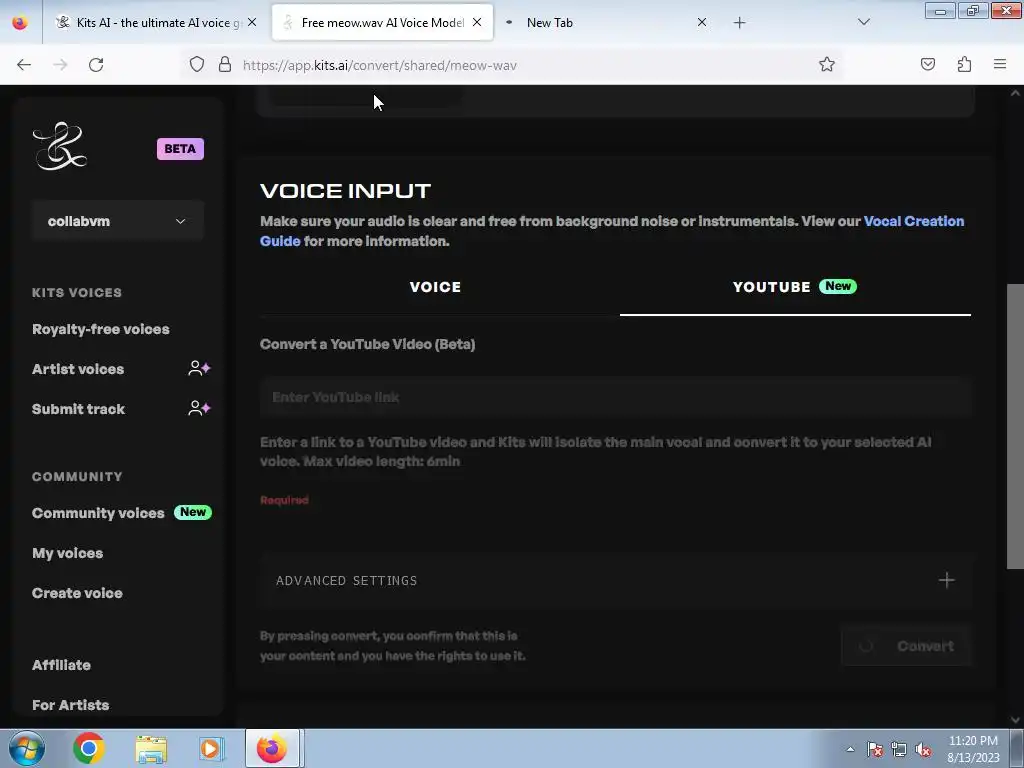Click the Firefox taskbar button

[x=272, y=748]
